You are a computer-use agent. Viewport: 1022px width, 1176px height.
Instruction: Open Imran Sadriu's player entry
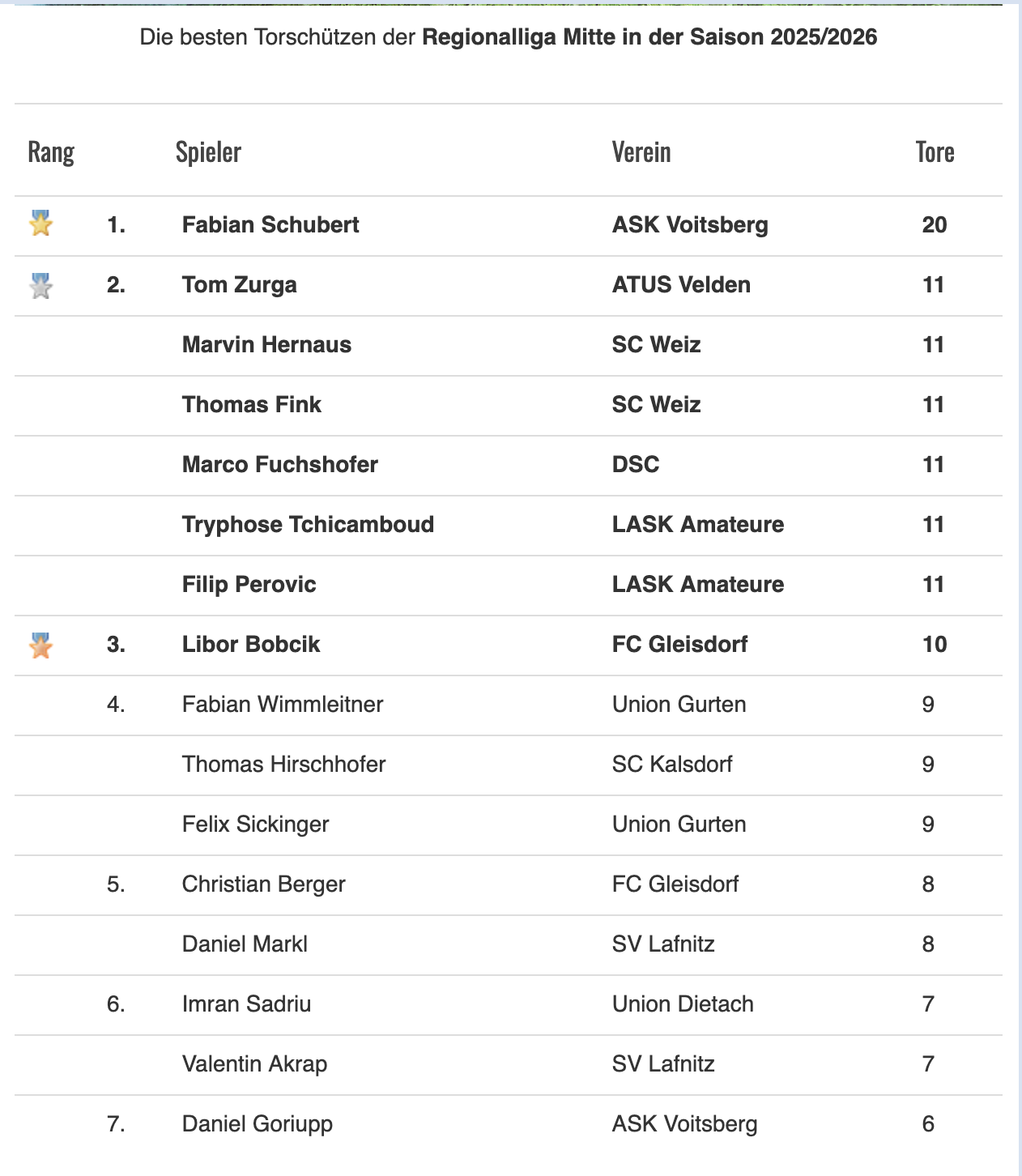pyautogui.click(x=246, y=1003)
